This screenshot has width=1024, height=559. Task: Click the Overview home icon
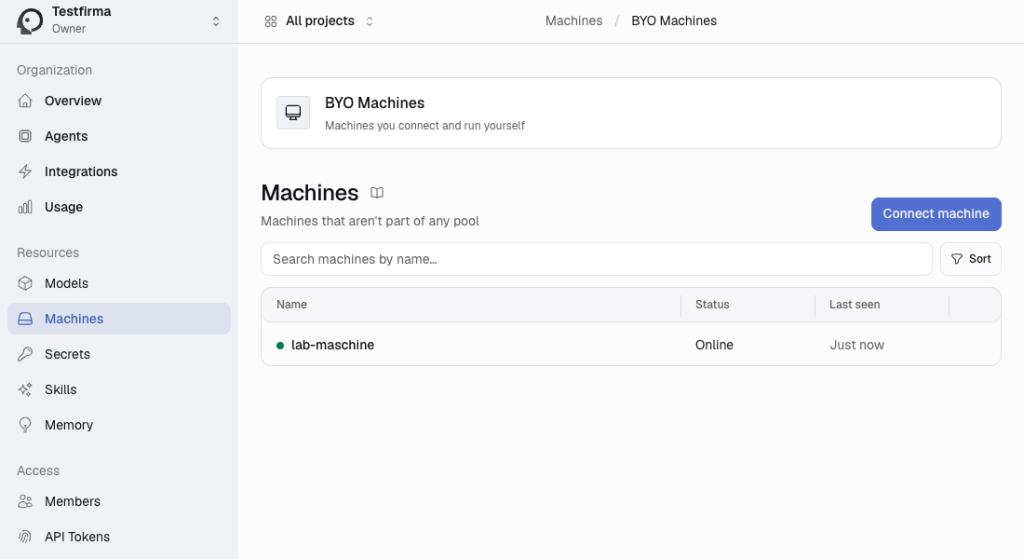25,101
